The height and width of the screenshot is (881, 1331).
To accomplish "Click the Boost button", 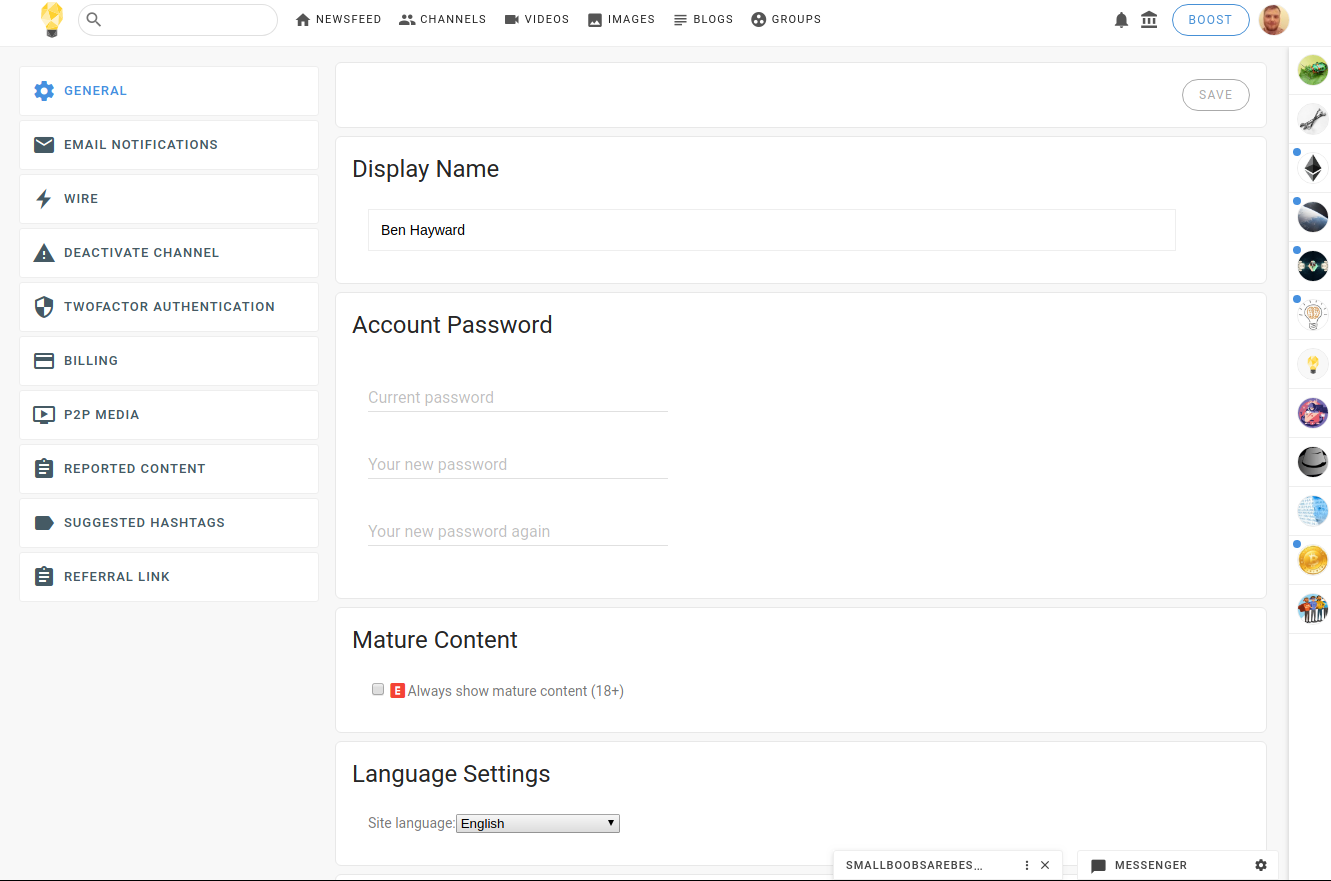I will point(1210,20).
